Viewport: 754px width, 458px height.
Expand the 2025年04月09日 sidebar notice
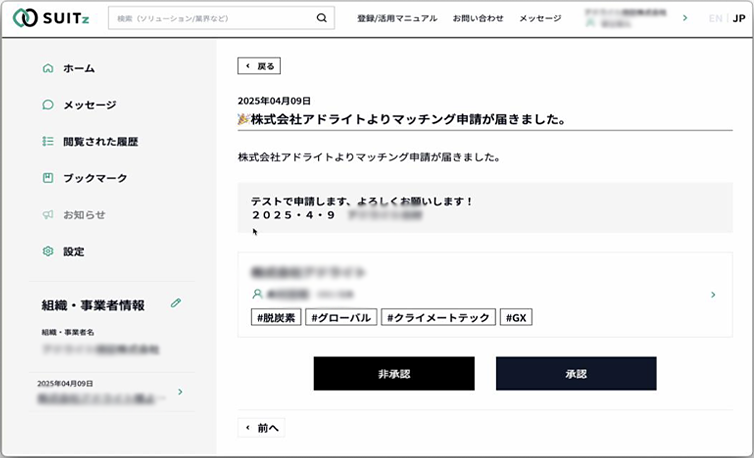[x=180, y=392]
